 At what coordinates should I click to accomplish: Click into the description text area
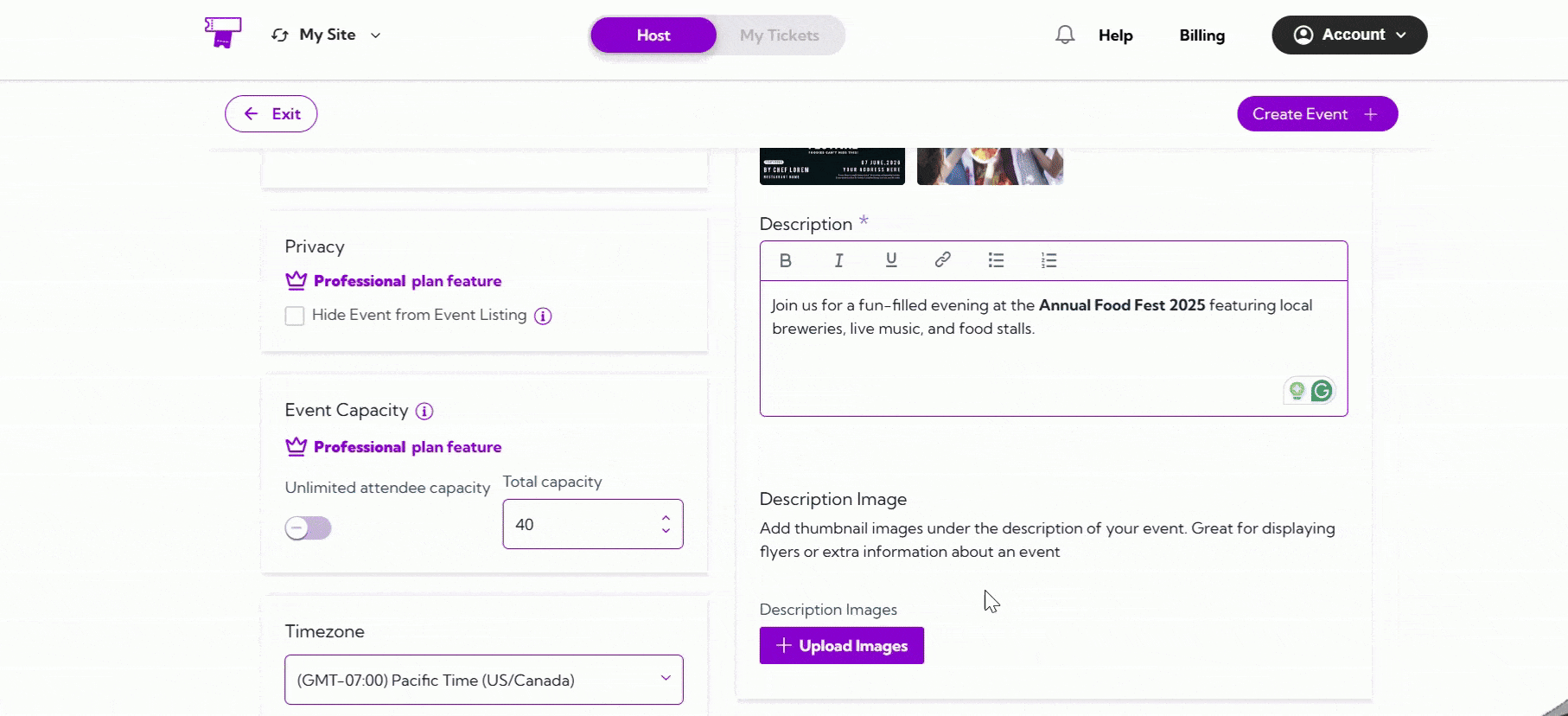pos(1054,348)
